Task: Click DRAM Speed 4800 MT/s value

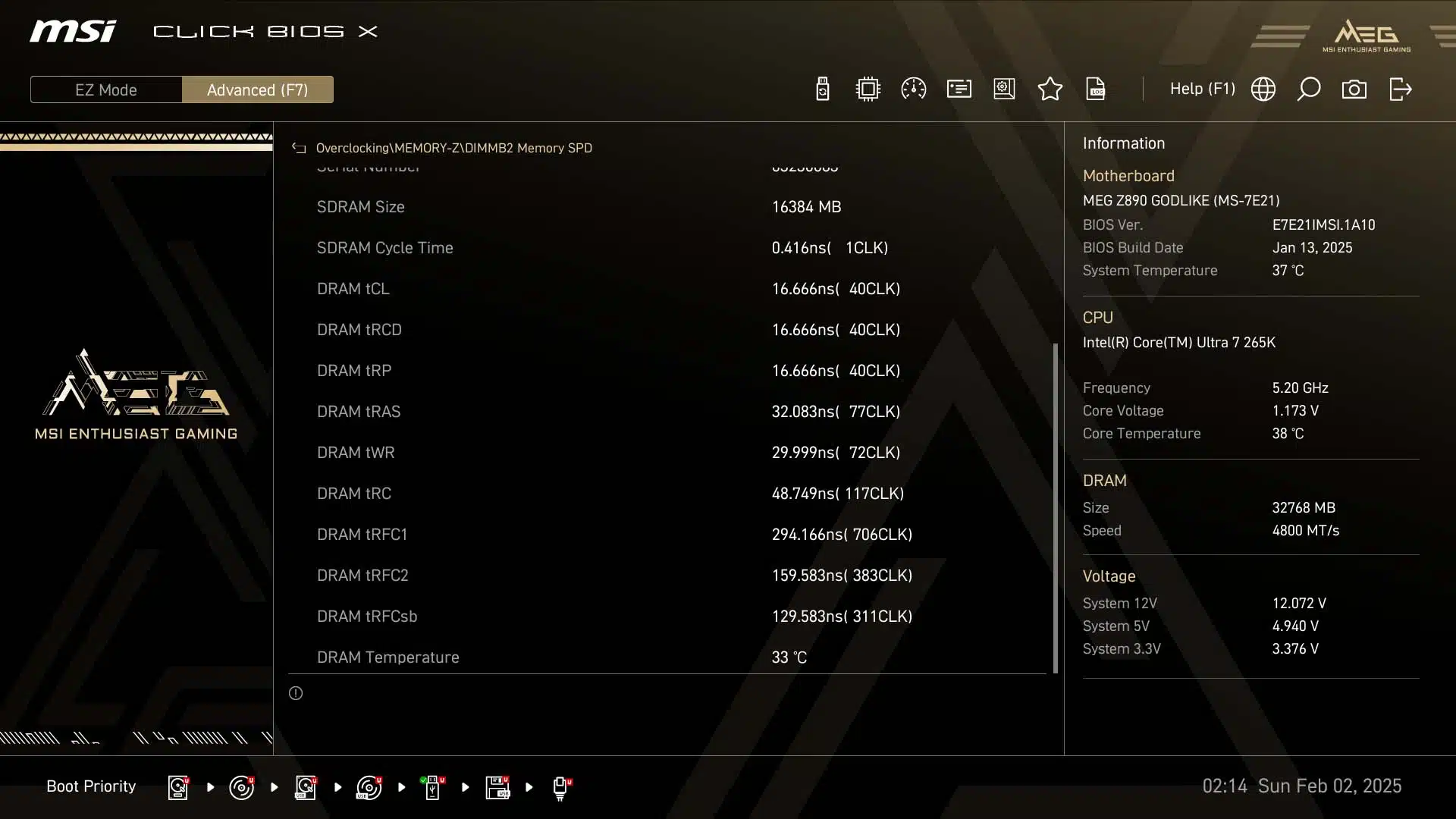Action: 1305,531
